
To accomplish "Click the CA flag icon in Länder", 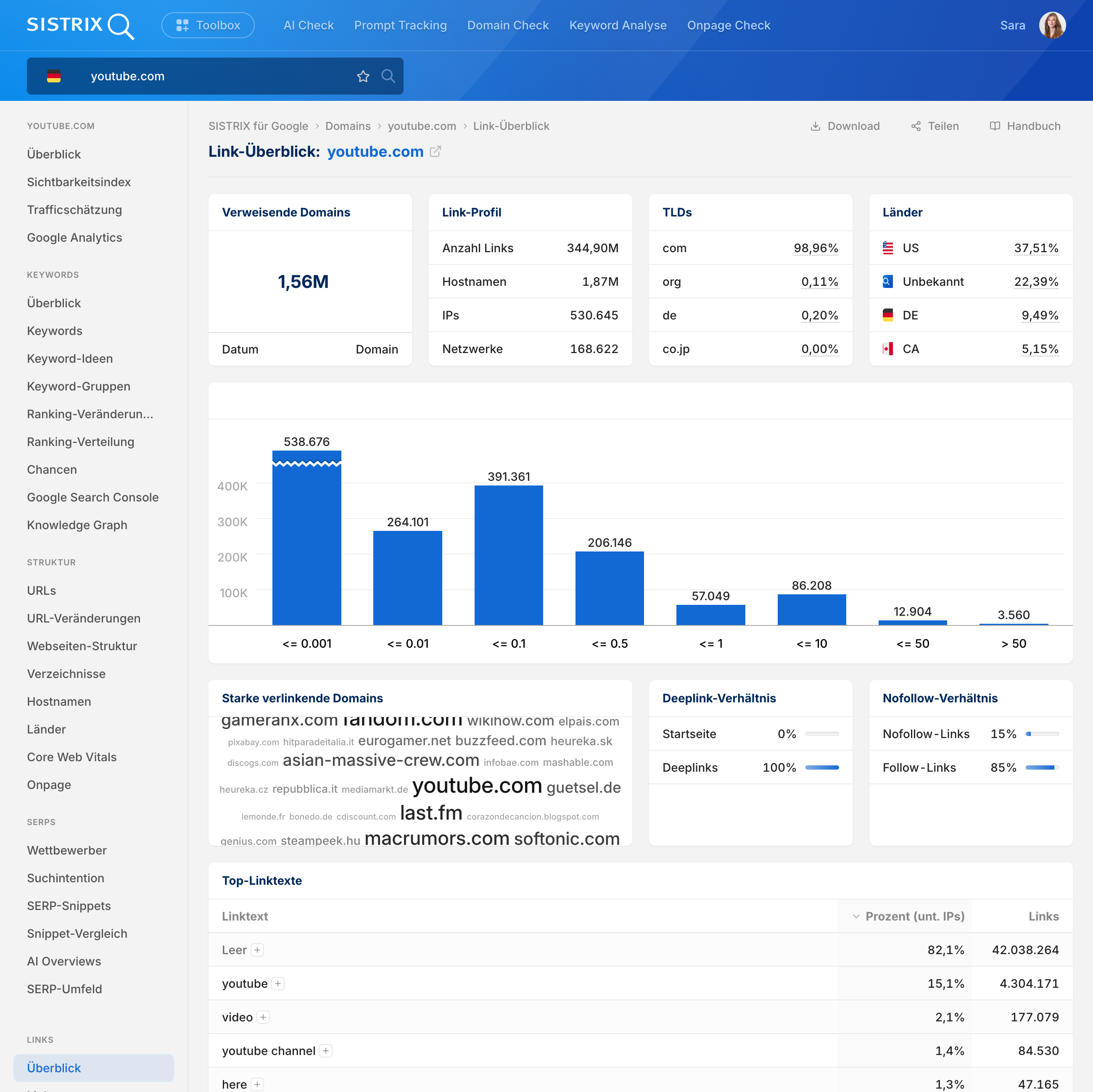I will click(887, 348).
